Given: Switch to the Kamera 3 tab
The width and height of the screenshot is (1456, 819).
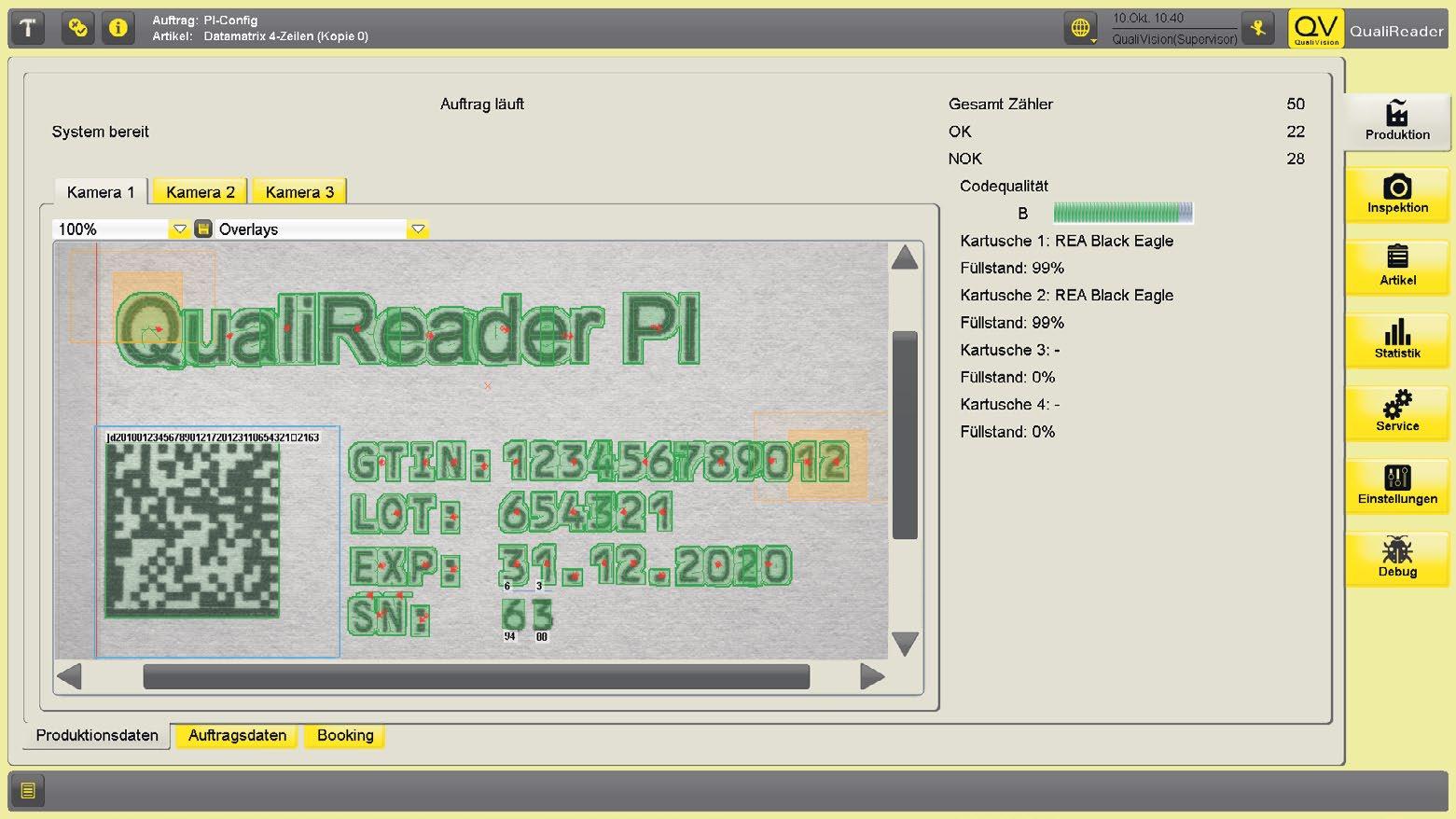Looking at the screenshot, I should (x=299, y=192).
